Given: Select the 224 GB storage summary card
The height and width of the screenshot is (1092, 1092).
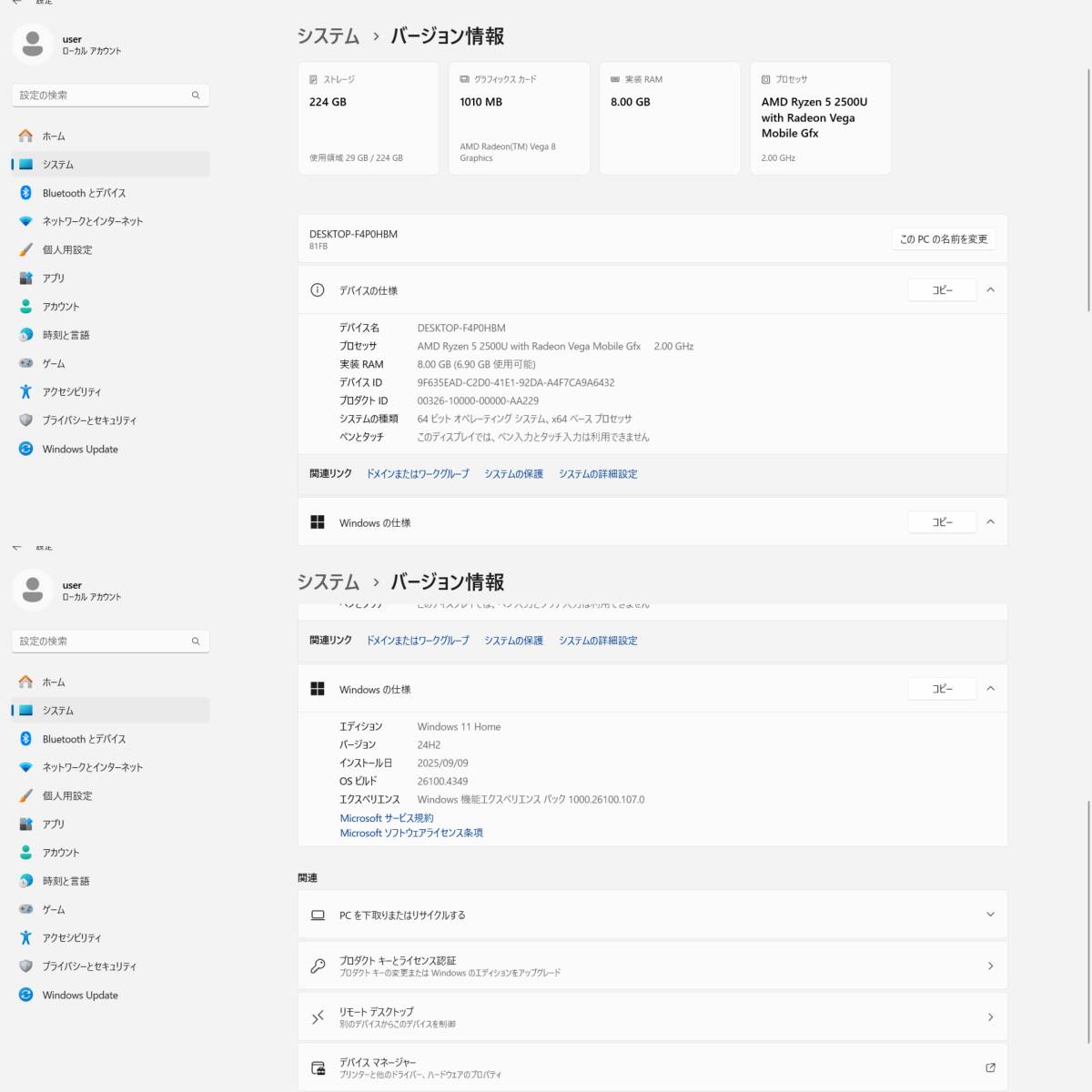Looking at the screenshot, I should [368, 118].
